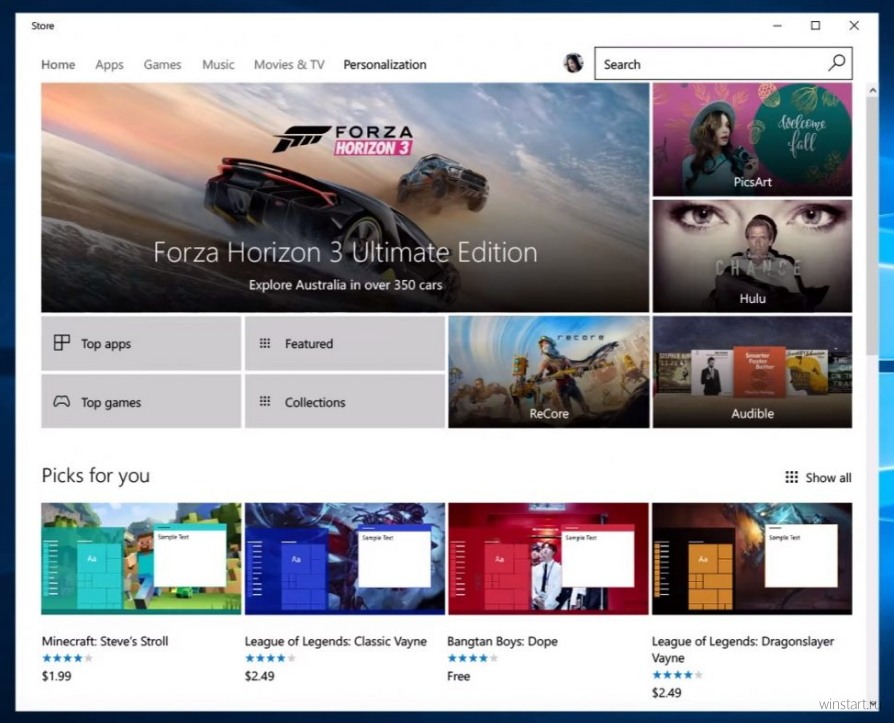The height and width of the screenshot is (723, 894).
Task: Go to the Home tab
Action: coord(58,64)
